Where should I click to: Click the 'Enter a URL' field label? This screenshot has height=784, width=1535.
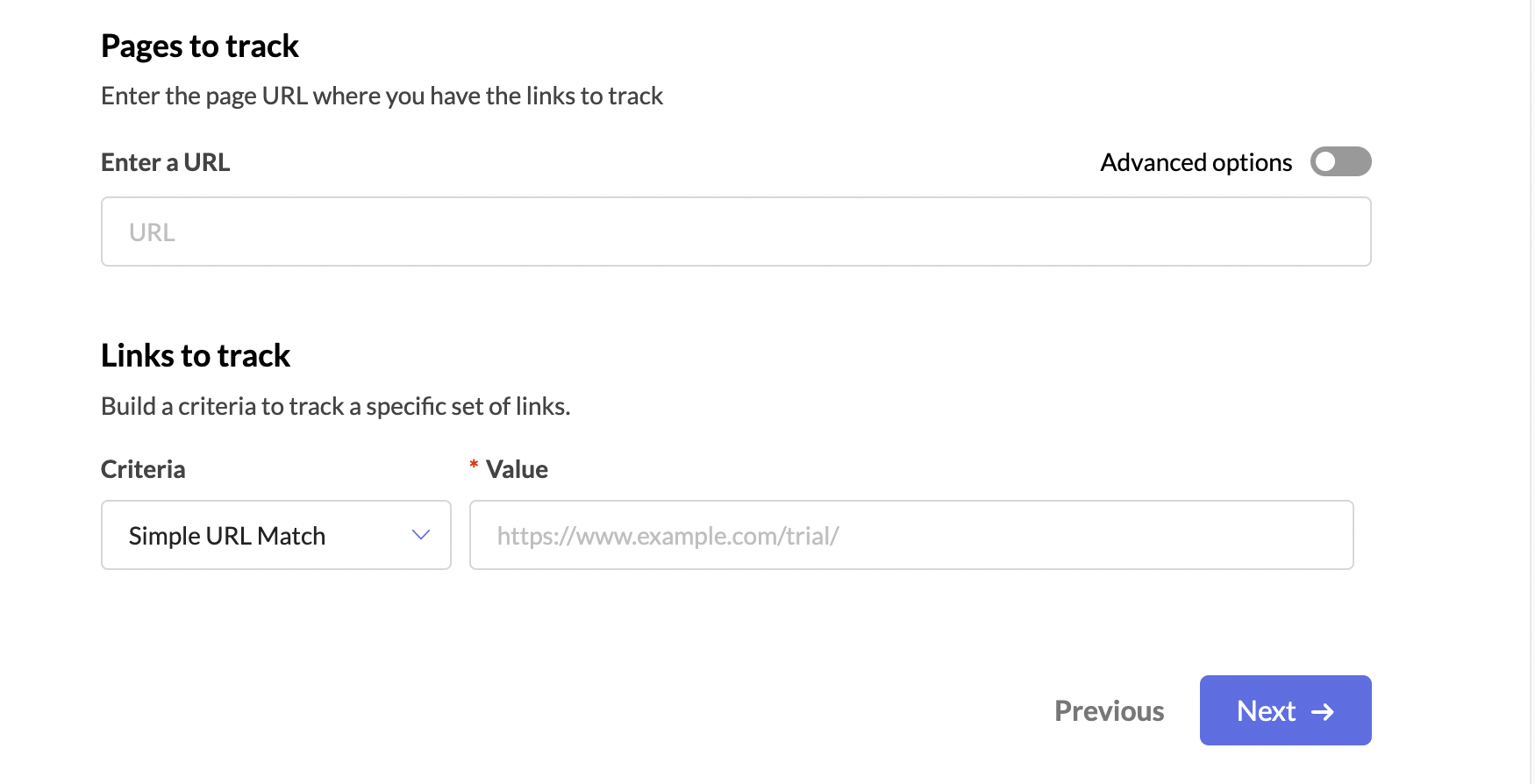tap(166, 162)
